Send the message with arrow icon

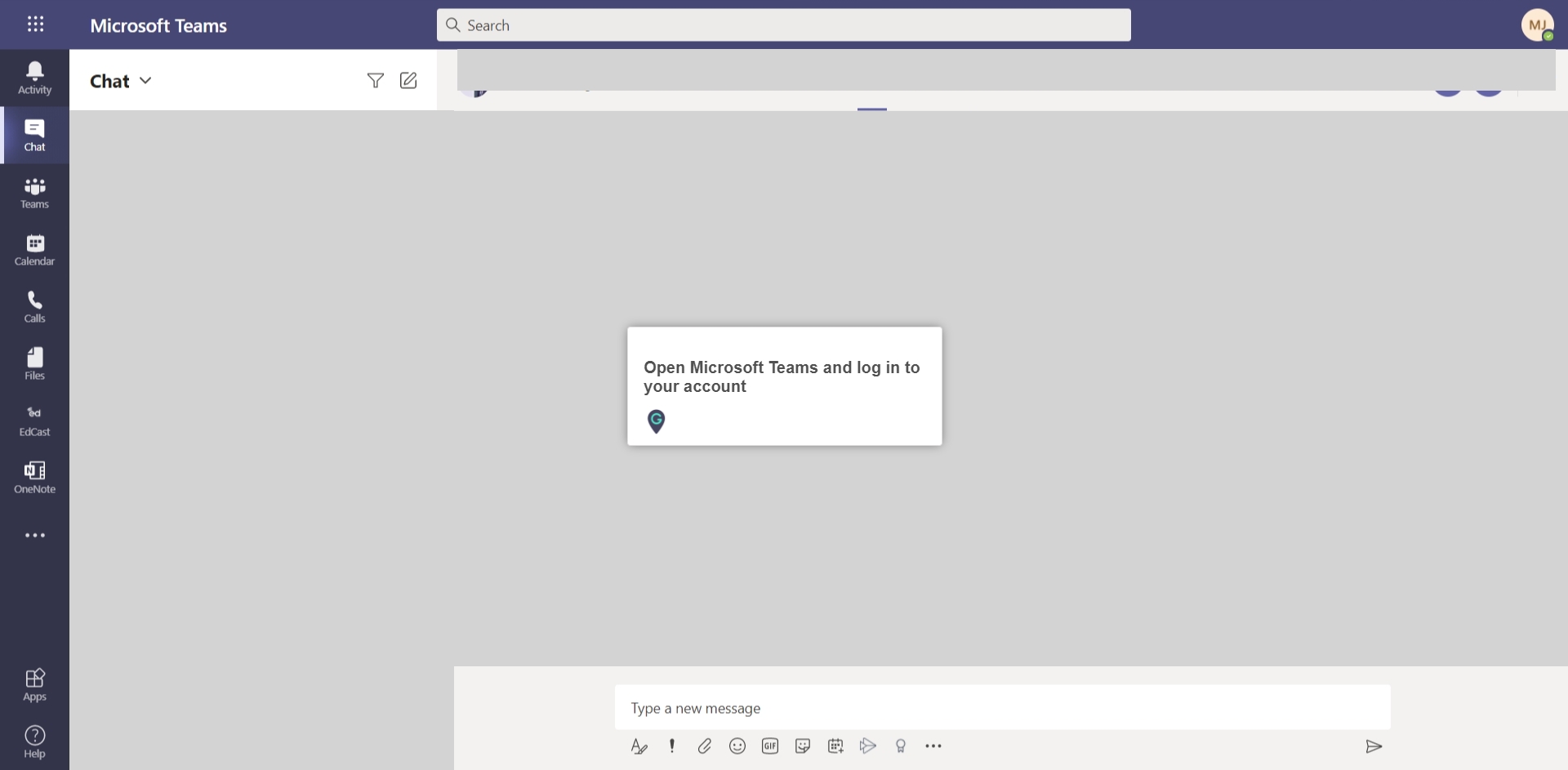click(1374, 746)
